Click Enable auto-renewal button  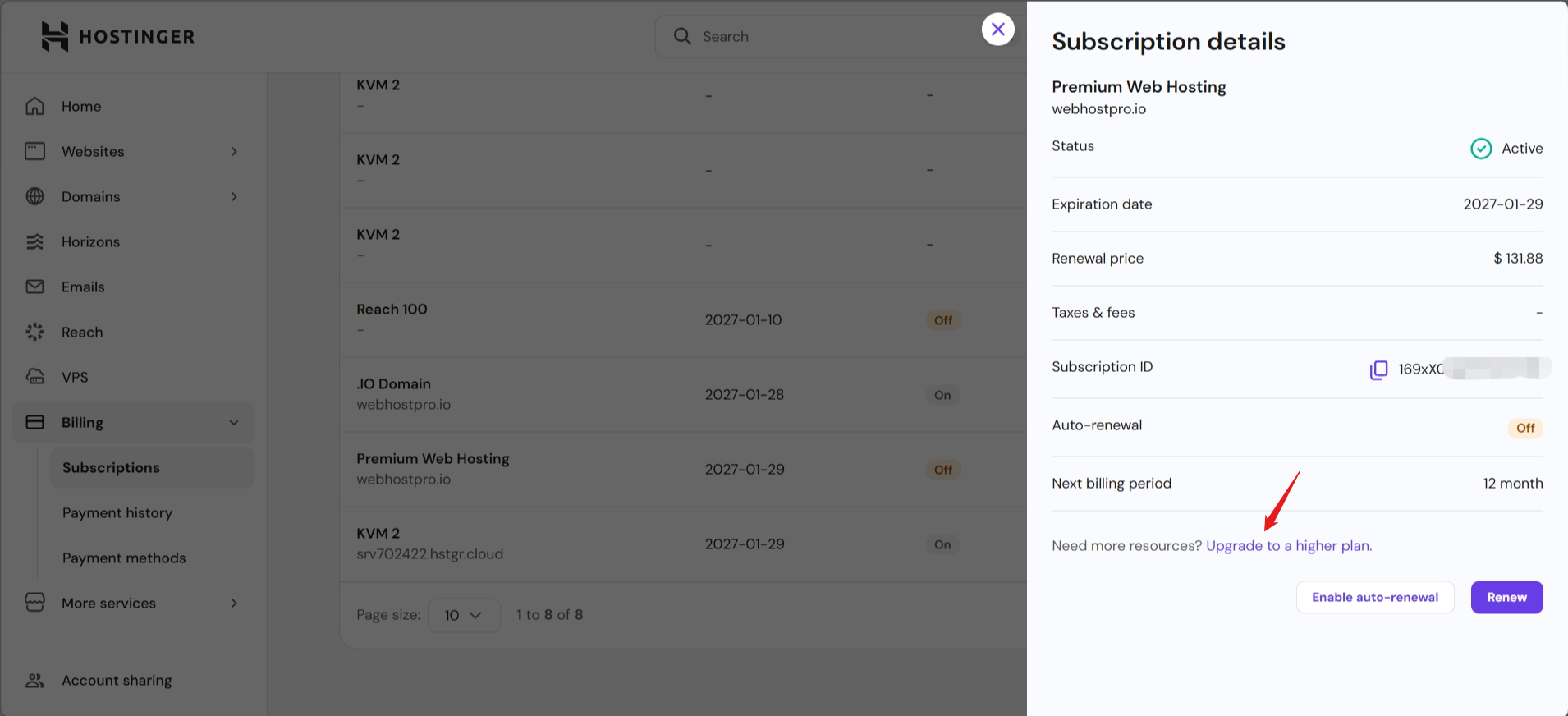[1375, 597]
